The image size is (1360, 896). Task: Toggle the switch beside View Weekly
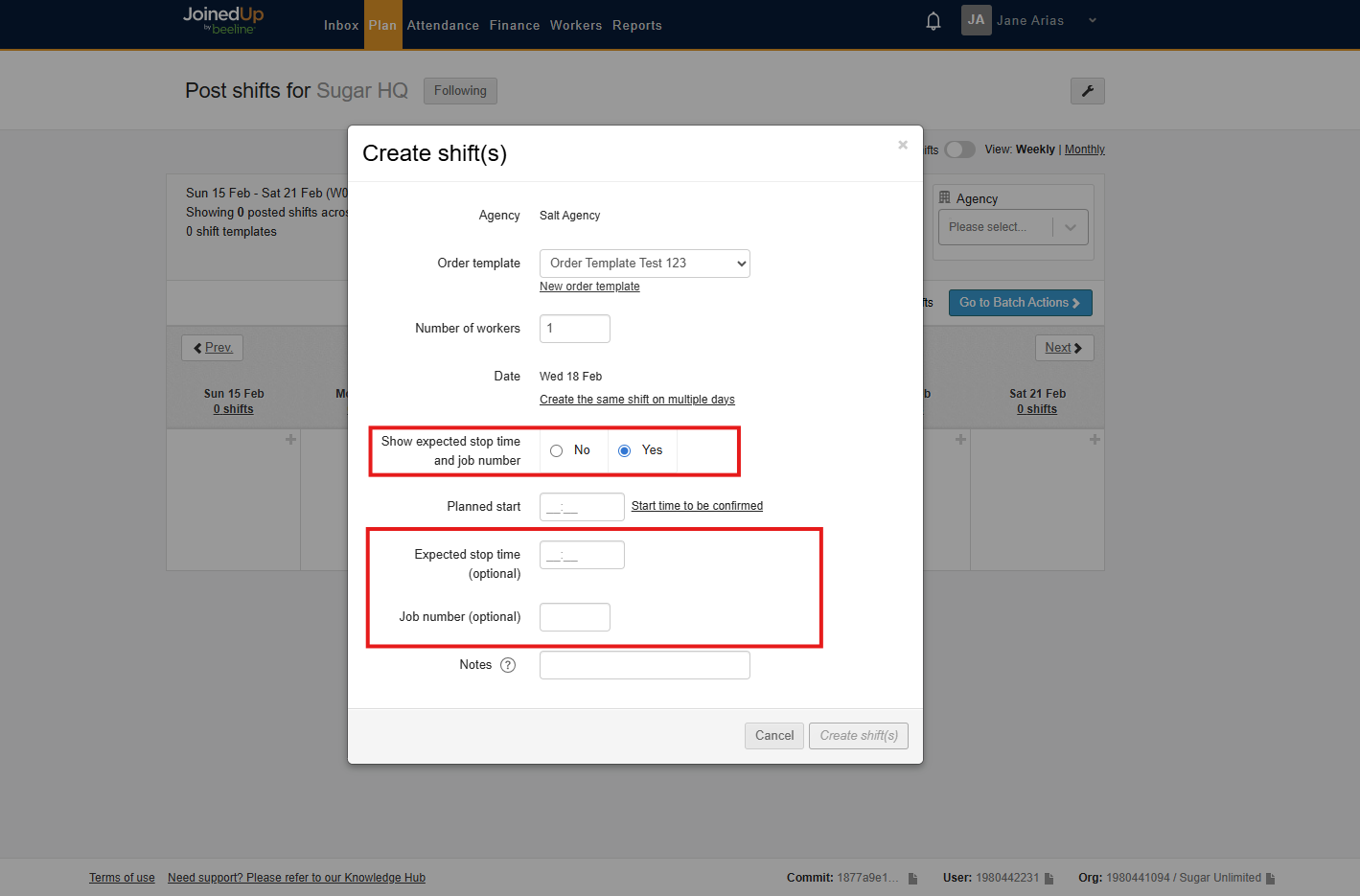[x=959, y=149]
